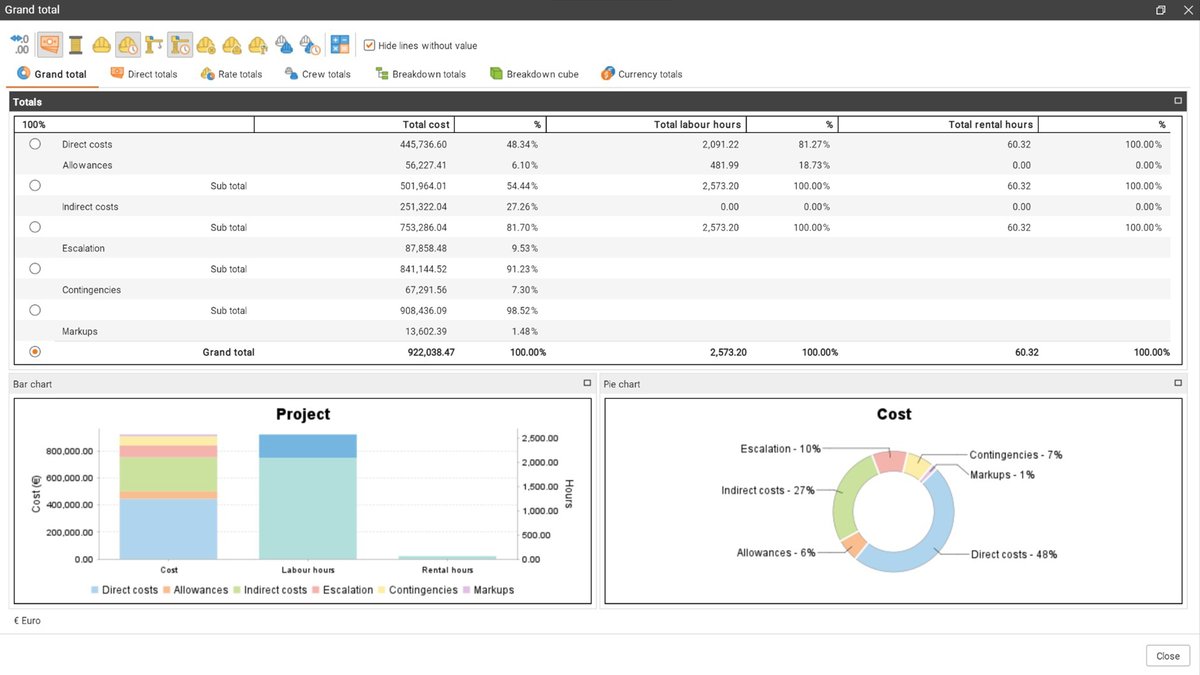Click the labour hard hat icon
Viewport: 1200px width, 675px height.
[102, 44]
